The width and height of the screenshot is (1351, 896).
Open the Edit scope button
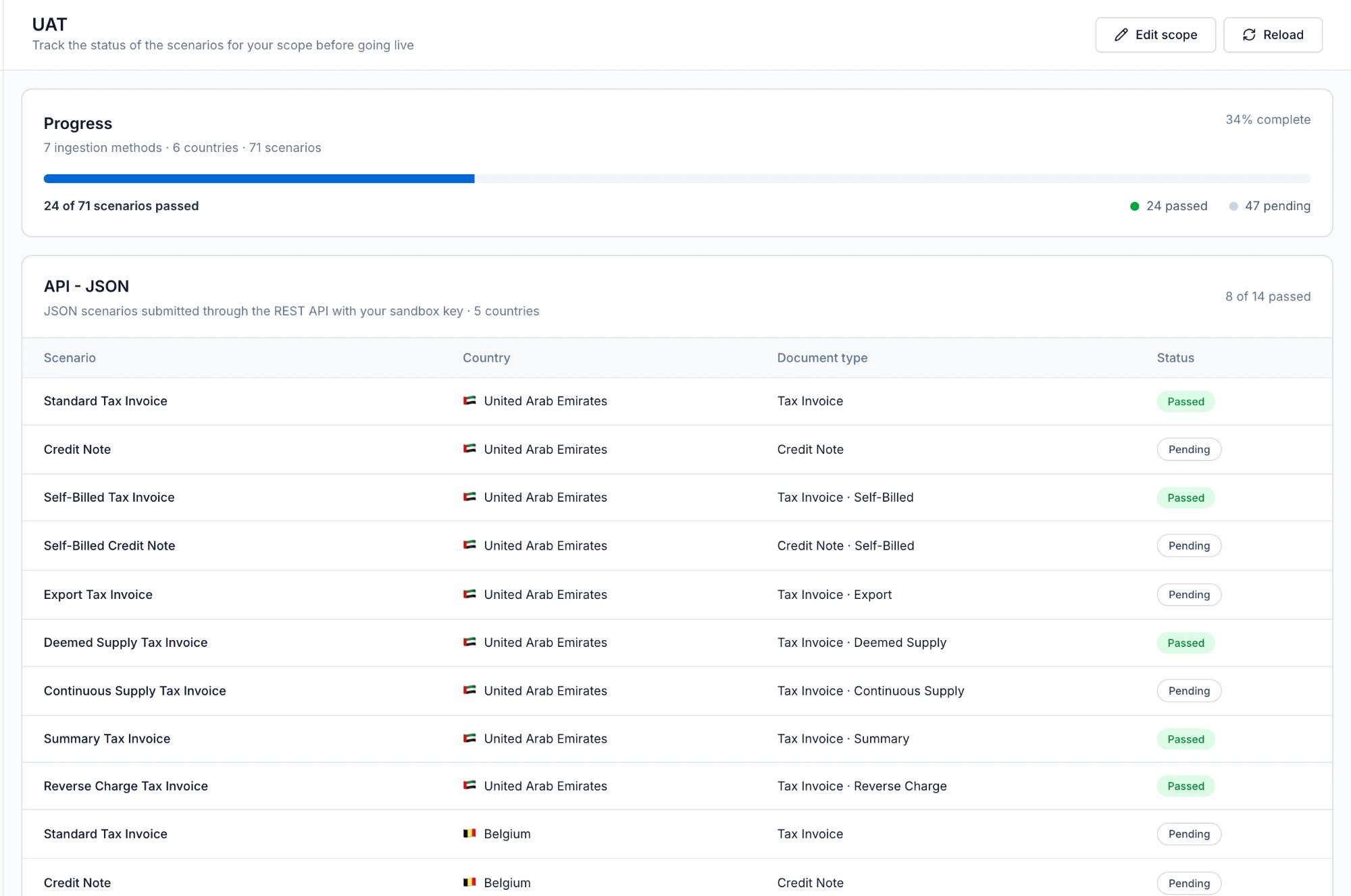click(x=1155, y=34)
